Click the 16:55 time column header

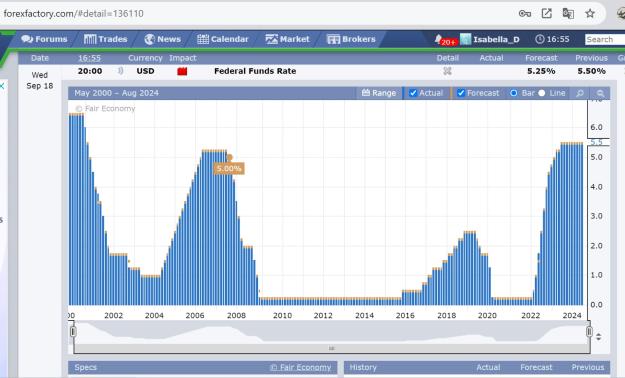[x=89, y=58]
